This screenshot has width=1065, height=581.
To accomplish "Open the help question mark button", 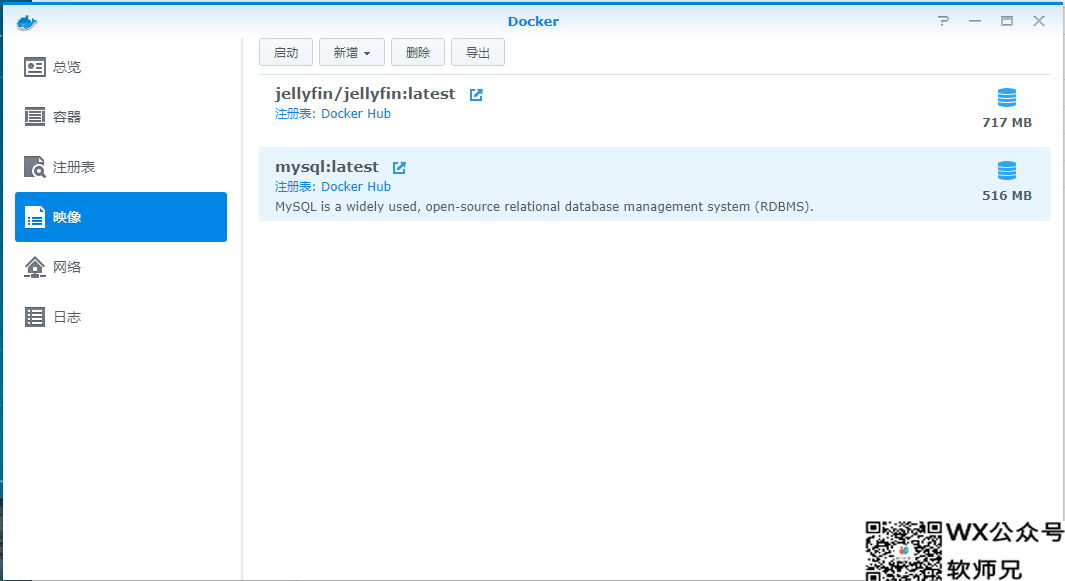I will pos(943,21).
